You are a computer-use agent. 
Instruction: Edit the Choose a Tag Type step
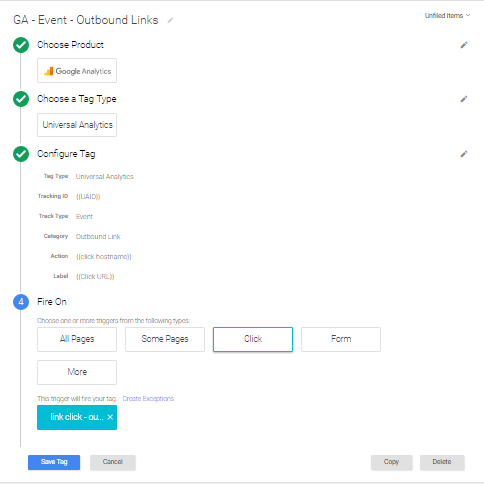pyautogui.click(x=464, y=99)
